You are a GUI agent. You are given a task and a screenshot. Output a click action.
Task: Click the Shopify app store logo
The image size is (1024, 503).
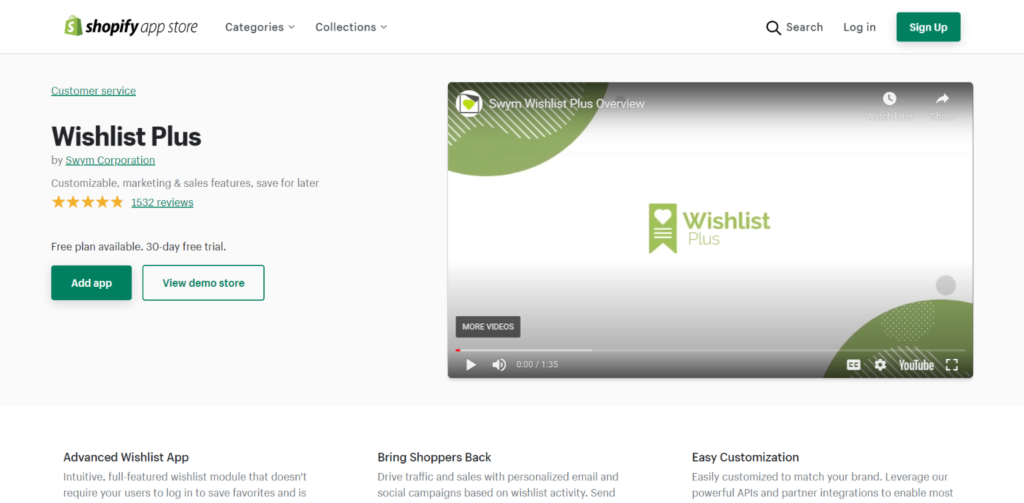coord(131,27)
